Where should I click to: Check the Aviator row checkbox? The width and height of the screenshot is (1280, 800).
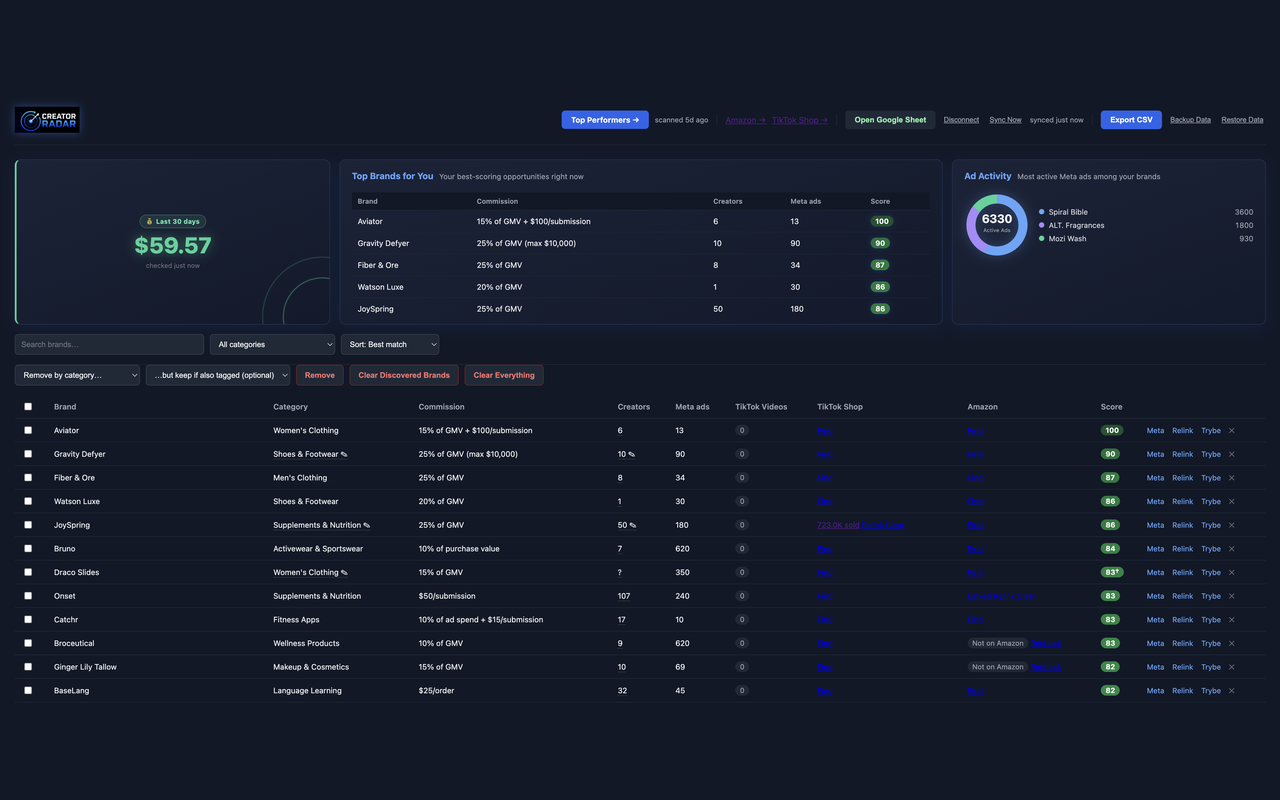pyautogui.click(x=28, y=431)
